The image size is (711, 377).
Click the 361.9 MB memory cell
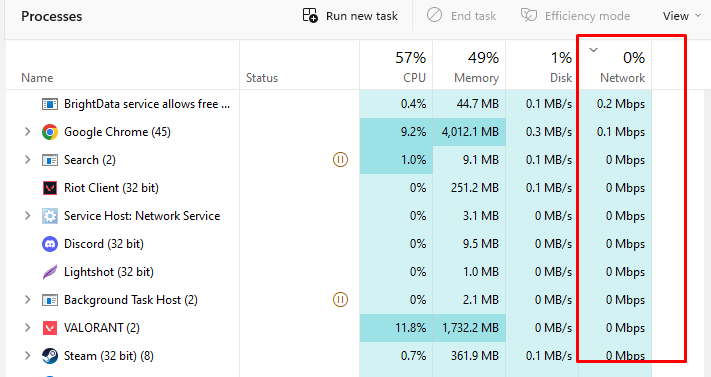(x=469, y=356)
